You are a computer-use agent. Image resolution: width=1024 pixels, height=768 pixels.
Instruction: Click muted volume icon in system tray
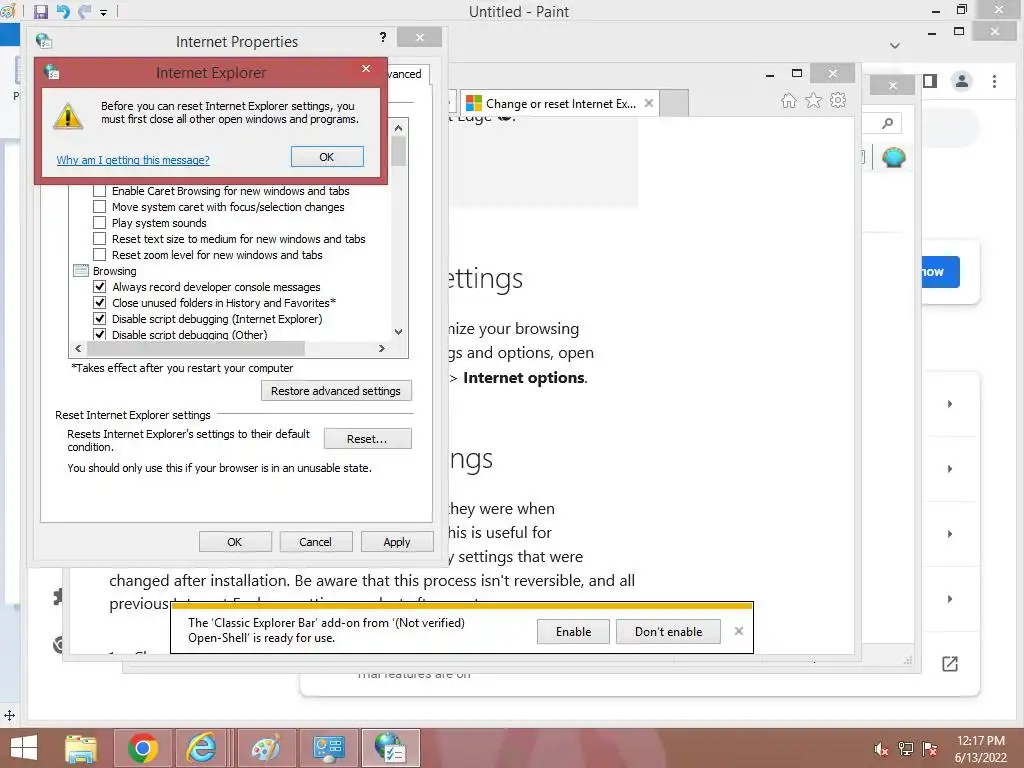[882, 749]
